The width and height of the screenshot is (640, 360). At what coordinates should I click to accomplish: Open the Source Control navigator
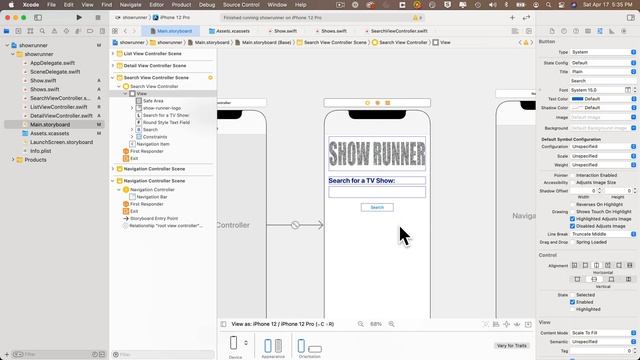(18, 31)
